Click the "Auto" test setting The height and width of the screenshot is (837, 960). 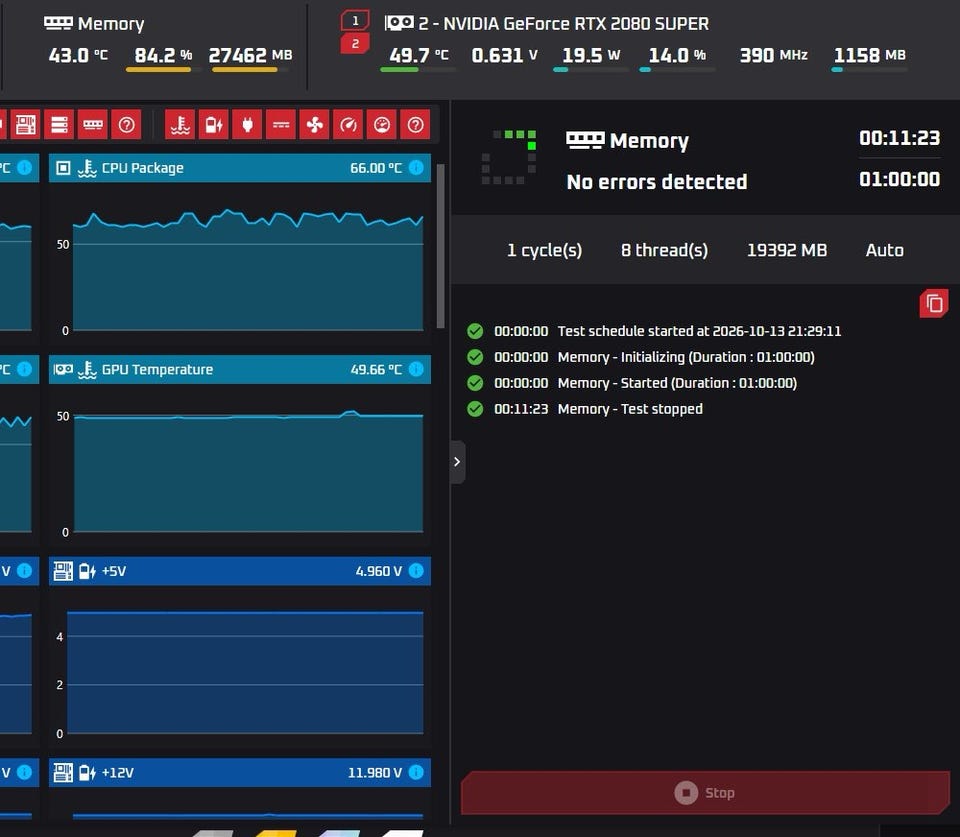(x=885, y=250)
